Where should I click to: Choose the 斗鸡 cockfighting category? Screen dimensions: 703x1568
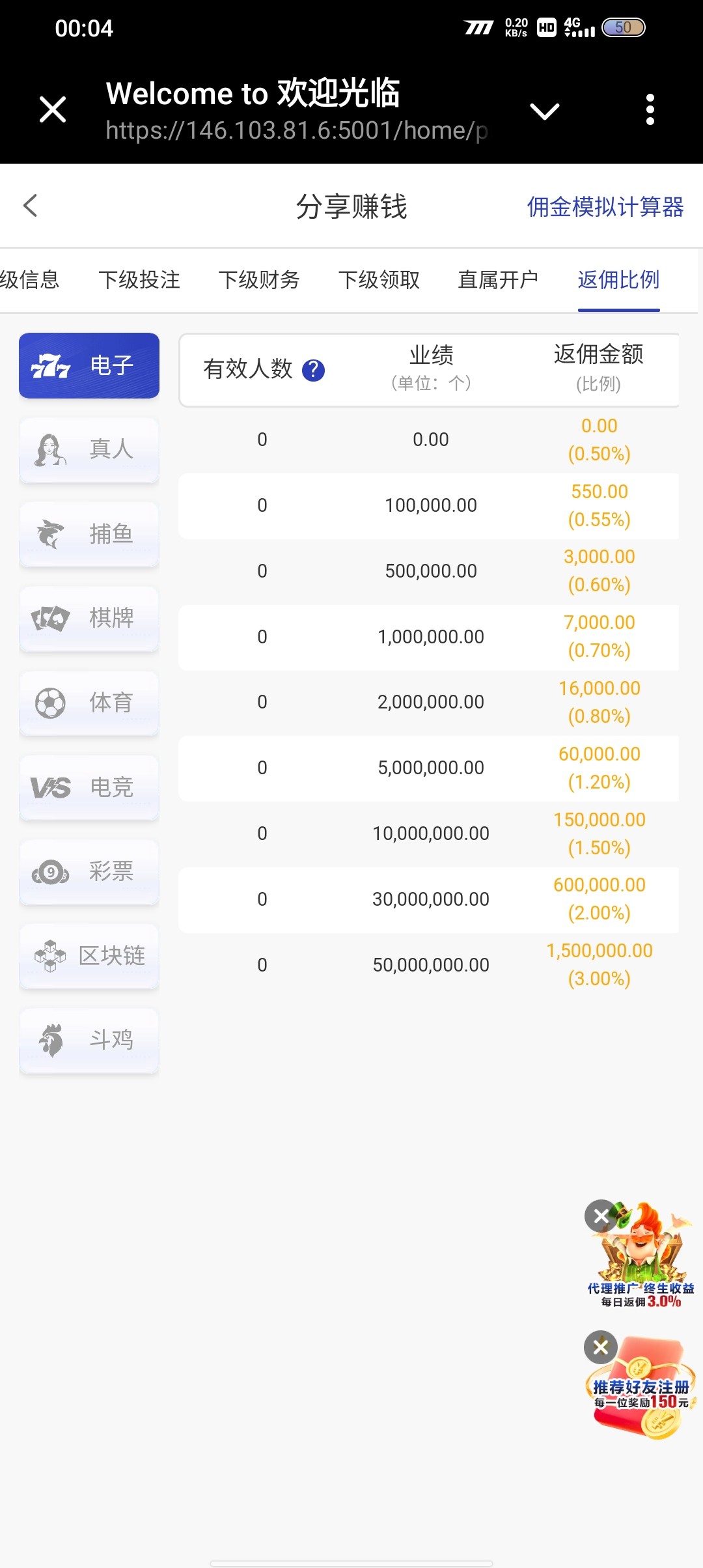(89, 1040)
